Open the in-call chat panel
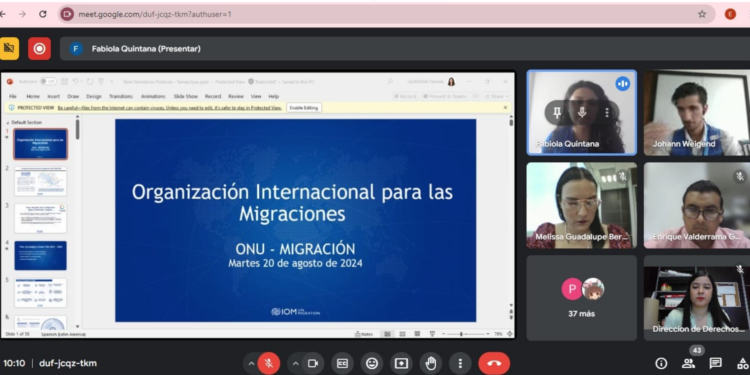The height and width of the screenshot is (375, 750). click(716, 364)
